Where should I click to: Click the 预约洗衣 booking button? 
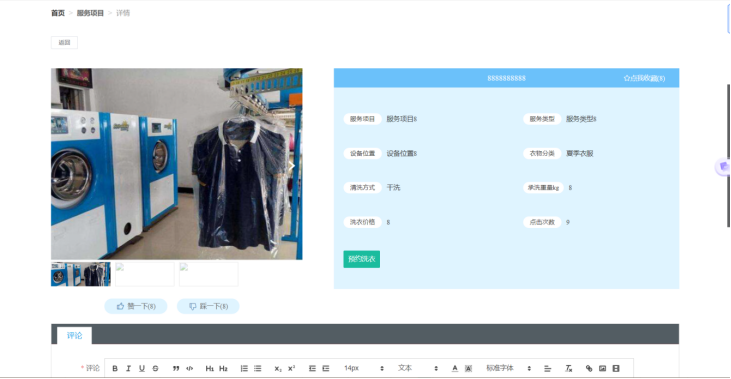pyautogui.click(x=362, y=259)
